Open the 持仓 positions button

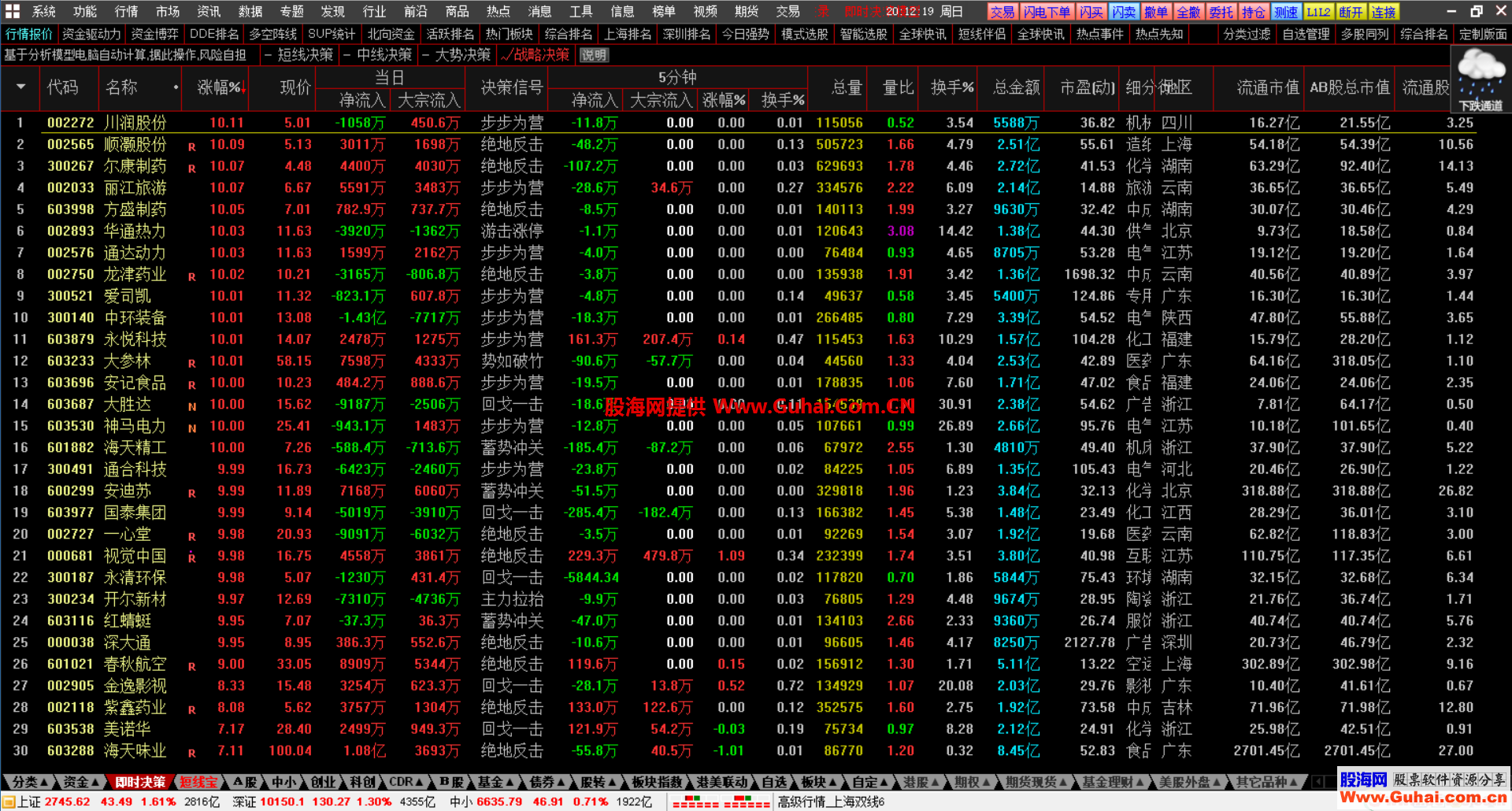1253,12
